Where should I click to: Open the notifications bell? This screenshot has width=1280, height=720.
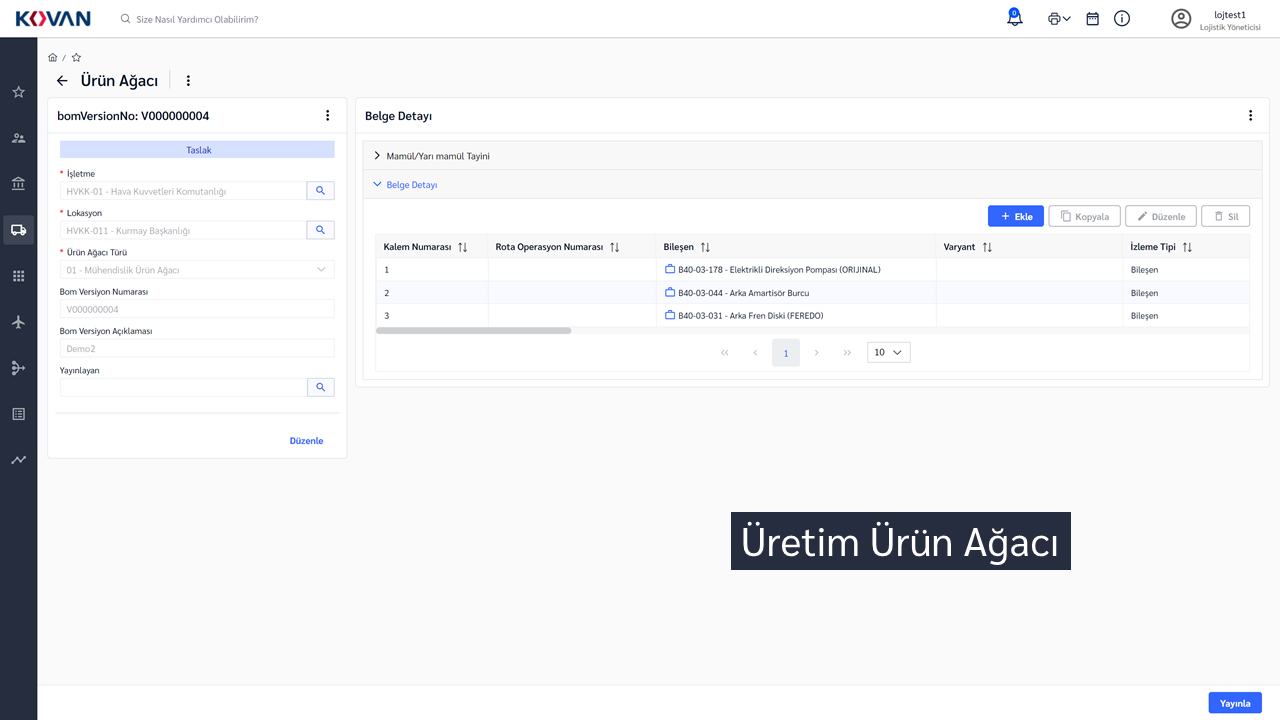click(1015, 18)
